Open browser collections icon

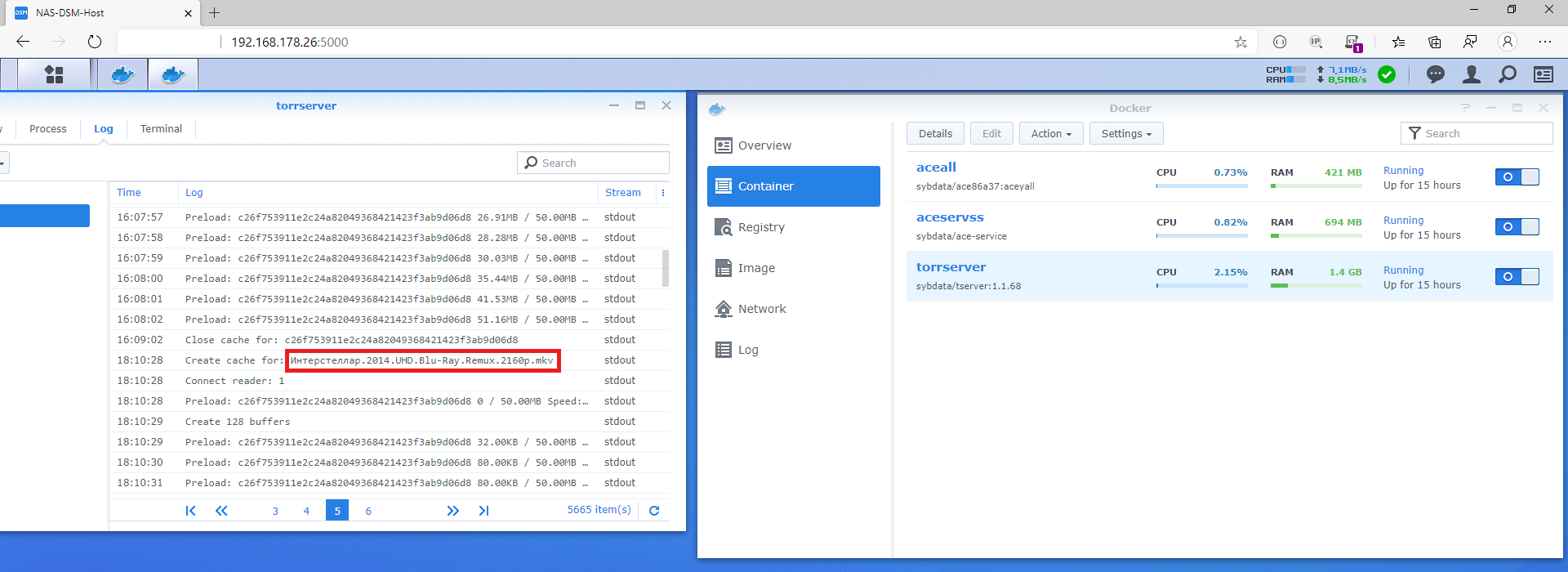1434,42
